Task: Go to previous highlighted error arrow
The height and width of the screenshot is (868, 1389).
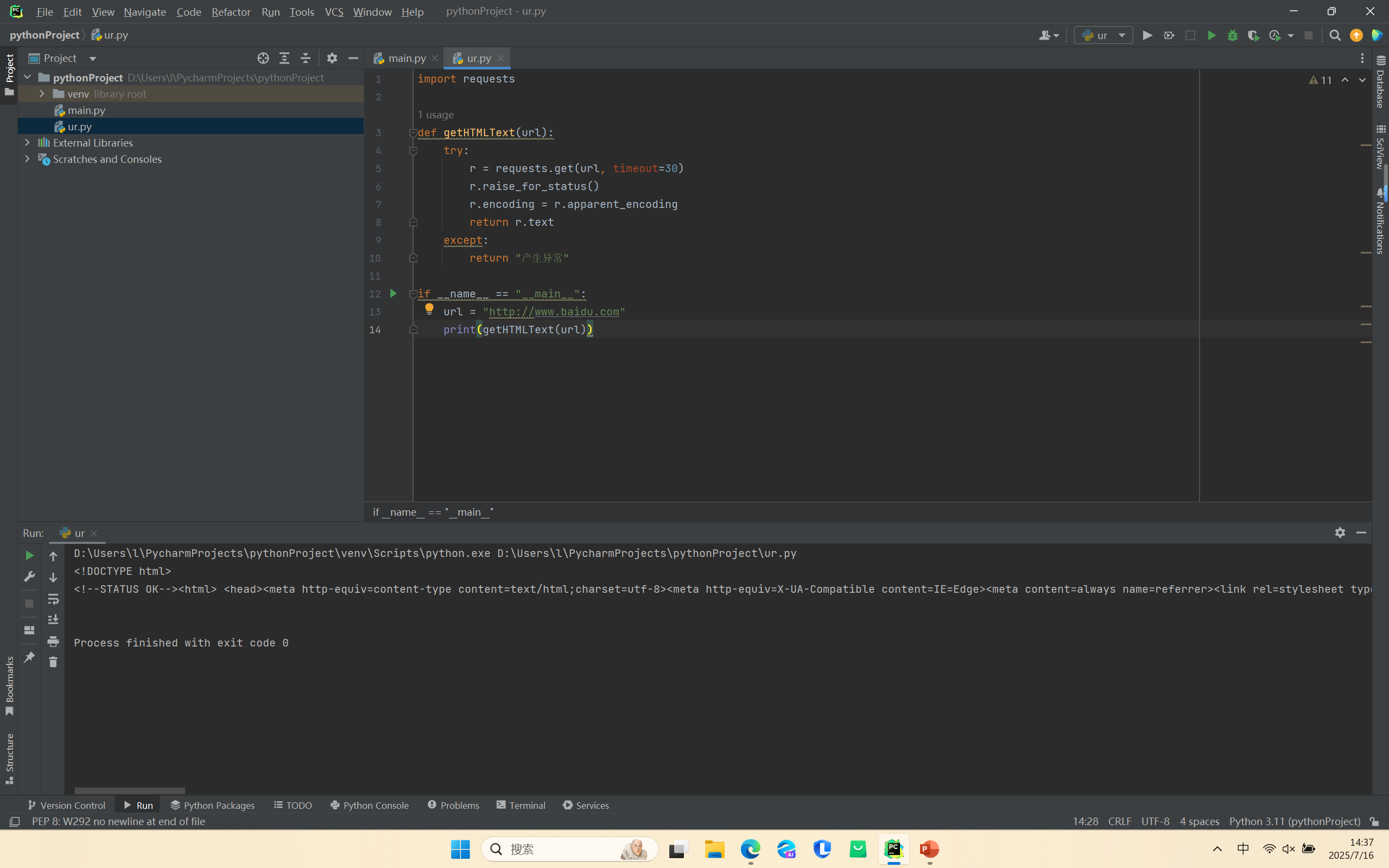Action: click(1345, 80)
